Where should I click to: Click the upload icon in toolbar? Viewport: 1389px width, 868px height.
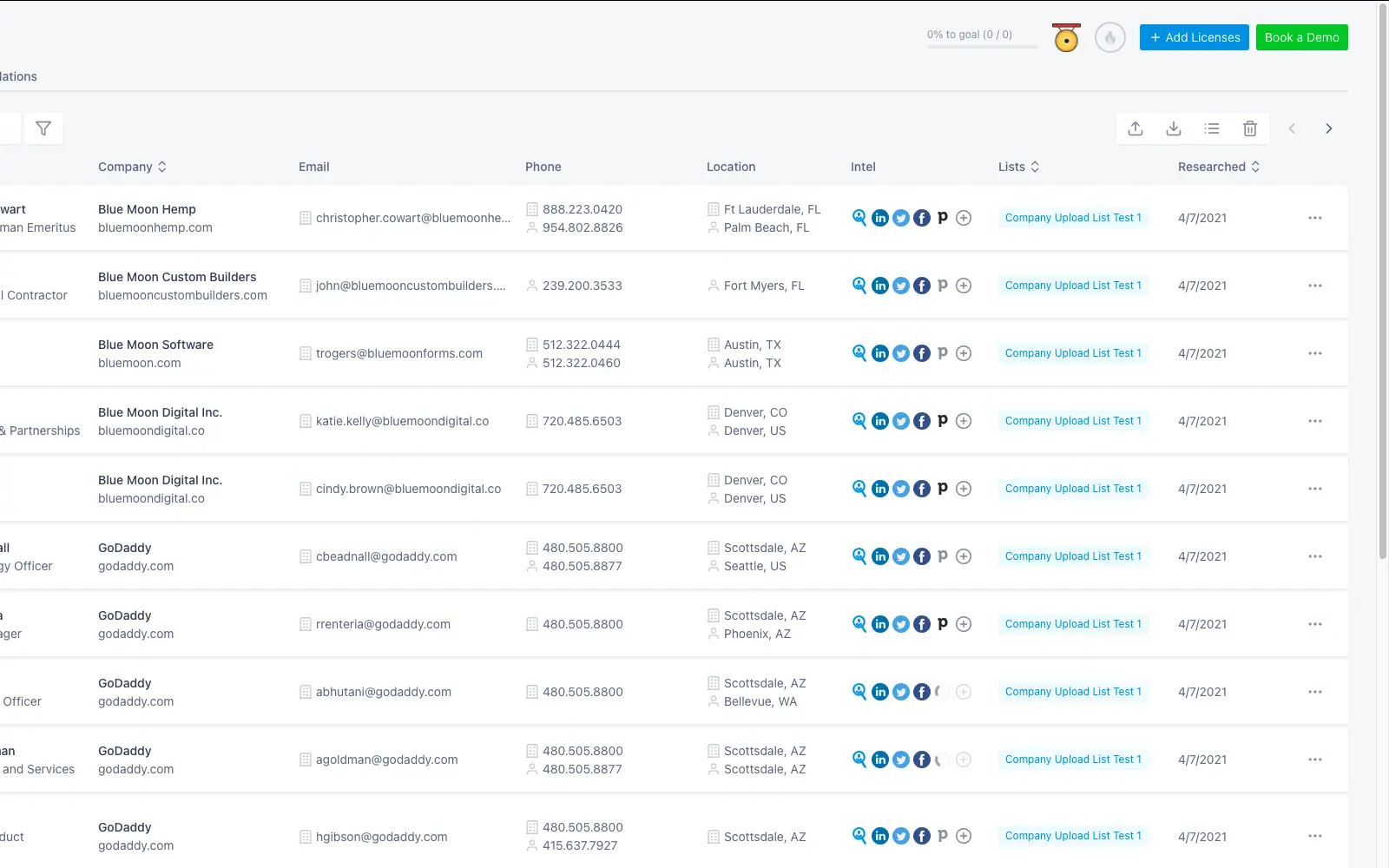1136,128
